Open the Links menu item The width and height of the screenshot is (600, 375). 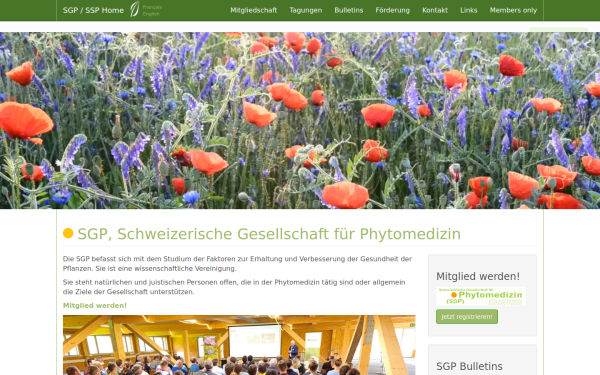pos(468,10)
